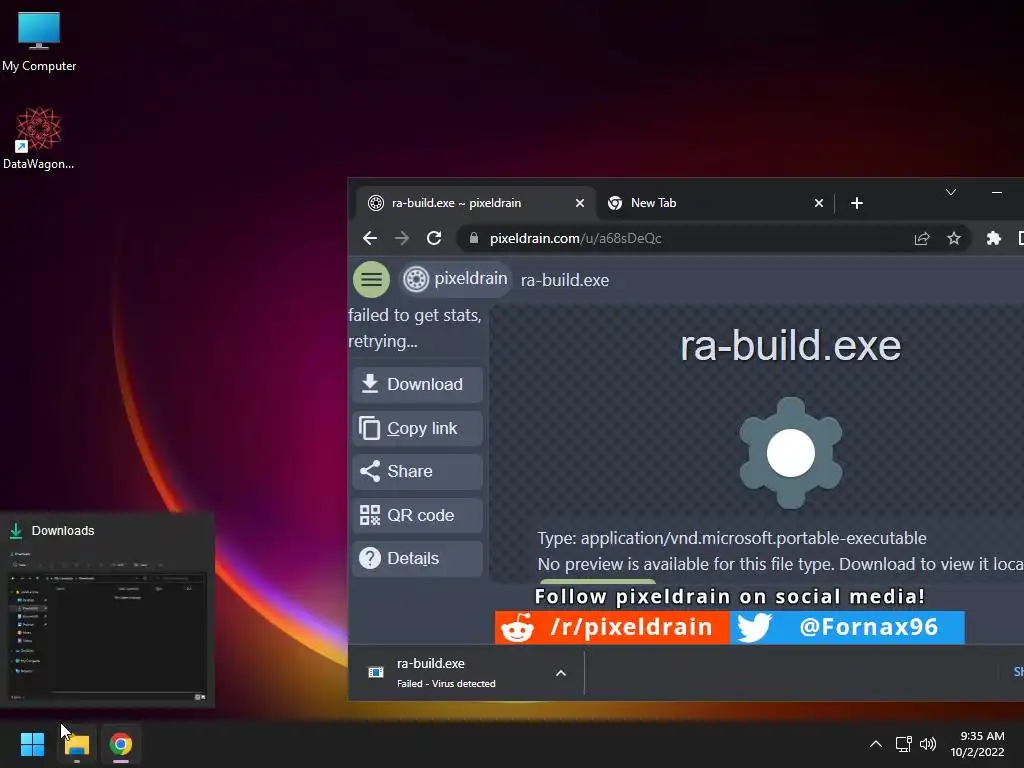Open the @Fornax96 Twitter banner
Screen dimensions: 1024x768
coord(847,628)
